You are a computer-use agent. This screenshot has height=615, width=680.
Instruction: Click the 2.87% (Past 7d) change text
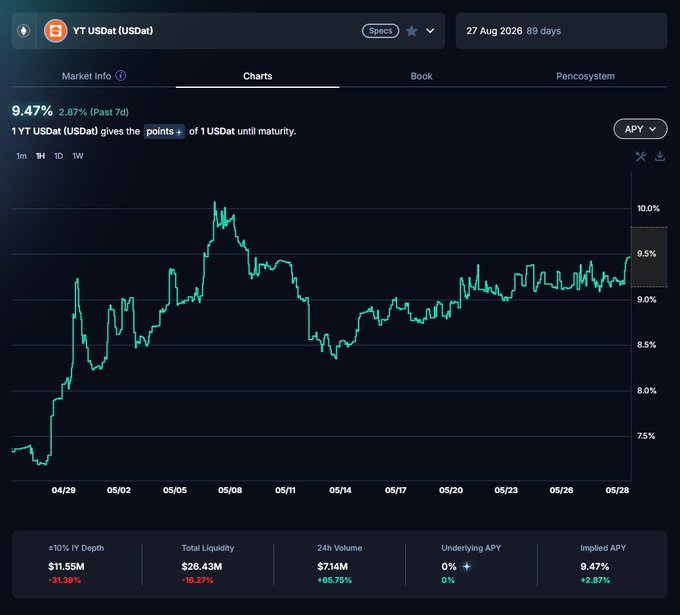94,112
